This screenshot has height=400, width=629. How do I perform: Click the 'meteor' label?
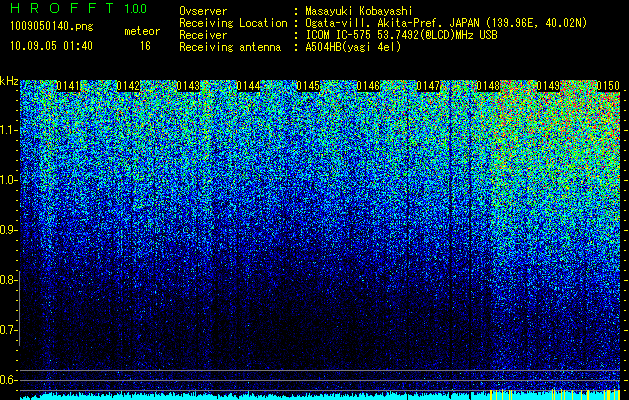click(142, 31)
